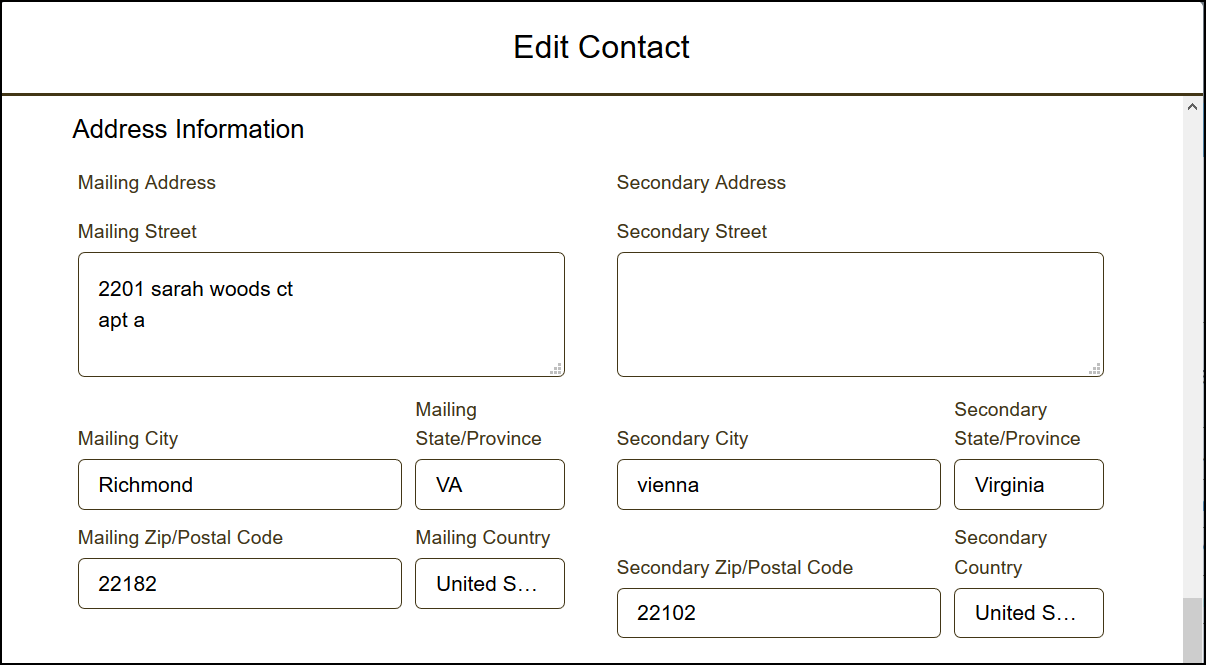This screenshot has width=1206, height=665.
Task: Click the Mailing Zip field showing 22182
Action: click(x=240, y=584)
